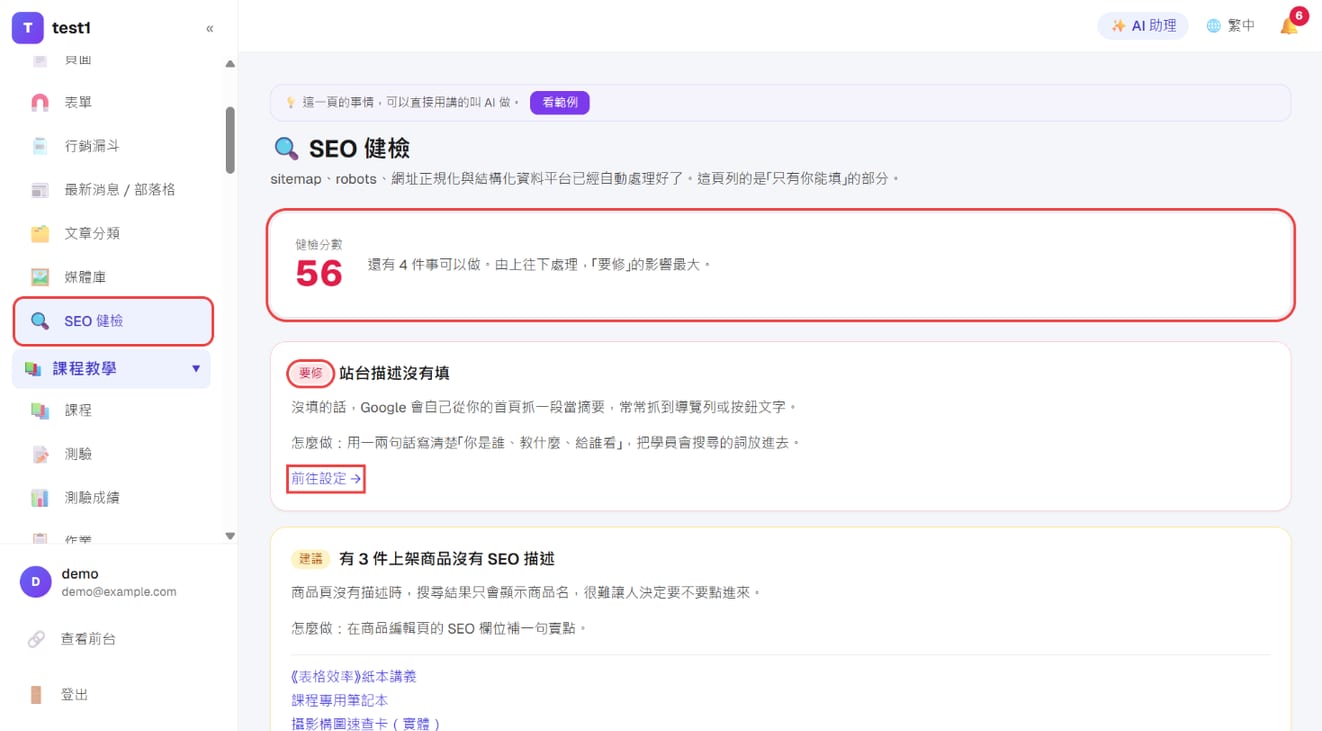Click the 查看前台 link icon
1322x731 pixels.
36,639
